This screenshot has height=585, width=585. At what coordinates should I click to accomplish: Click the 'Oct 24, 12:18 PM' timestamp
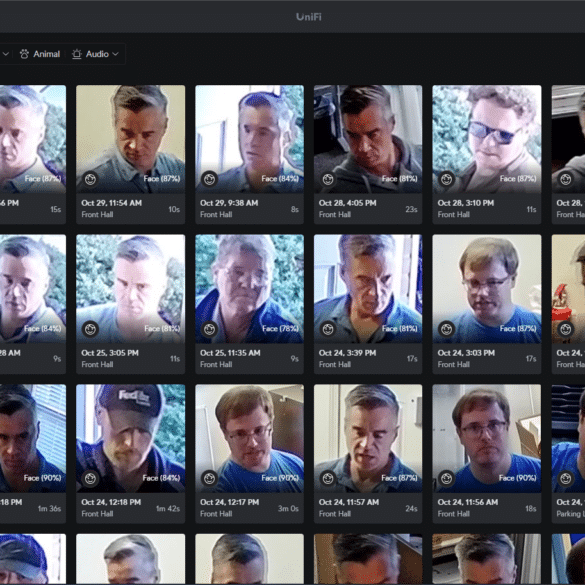pos(111,502)
